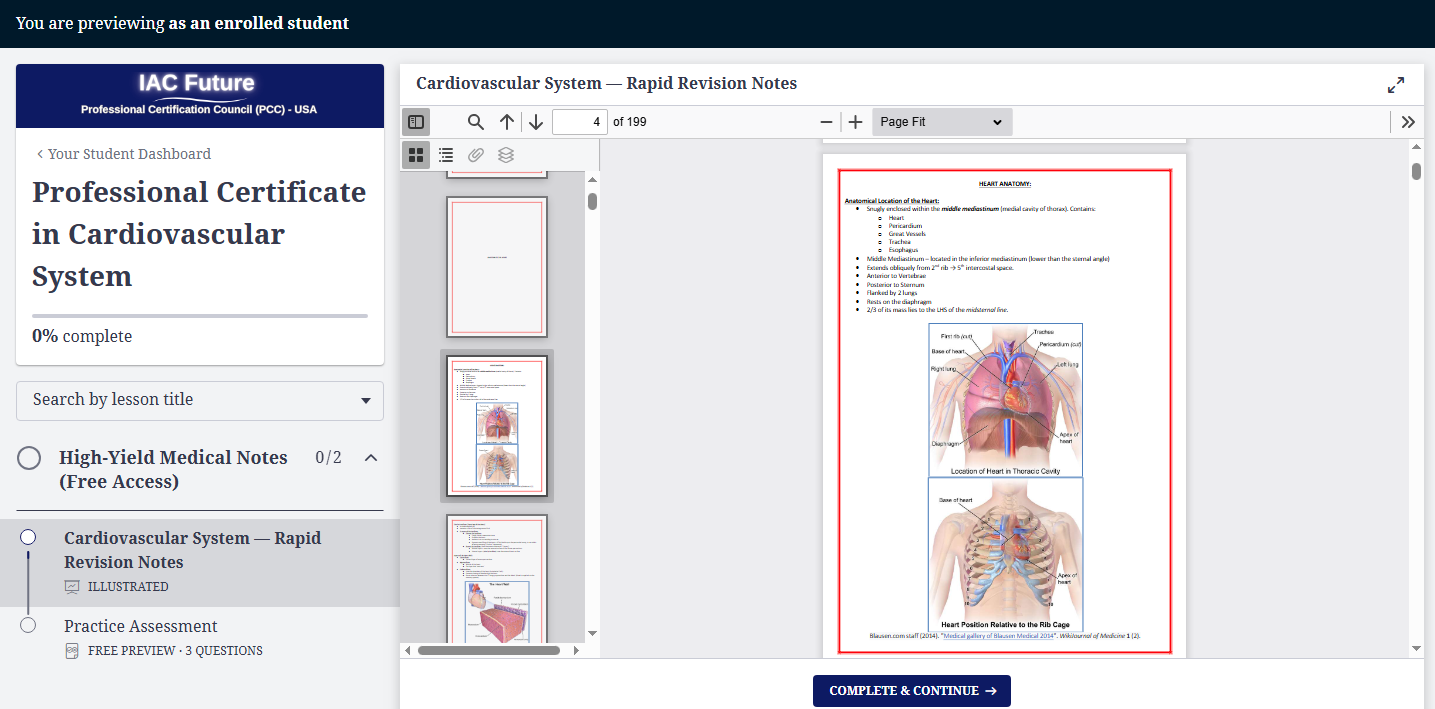Expand the lesson viewer to fullscreen
The width and height of the screenshot is (1435, 709).
click(1396, 85)
